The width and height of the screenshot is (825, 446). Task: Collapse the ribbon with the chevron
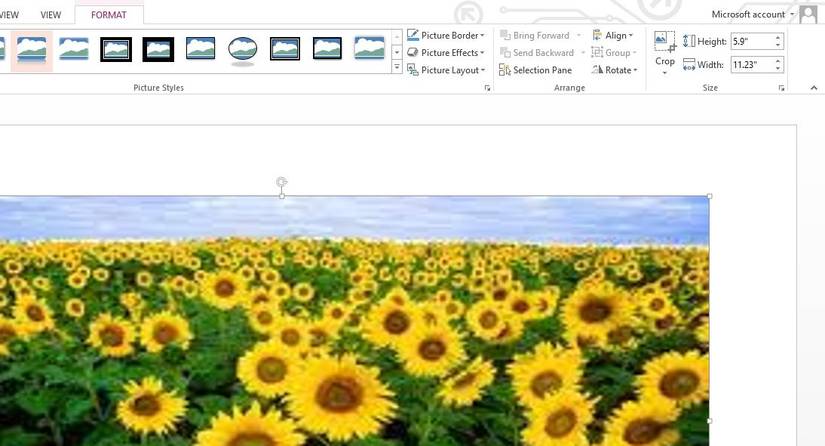click(x=814, y=88)
